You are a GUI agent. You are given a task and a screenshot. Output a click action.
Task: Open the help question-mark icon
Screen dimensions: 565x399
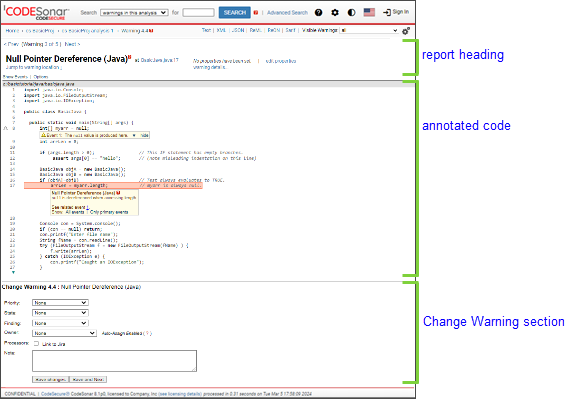pos(319,13)
